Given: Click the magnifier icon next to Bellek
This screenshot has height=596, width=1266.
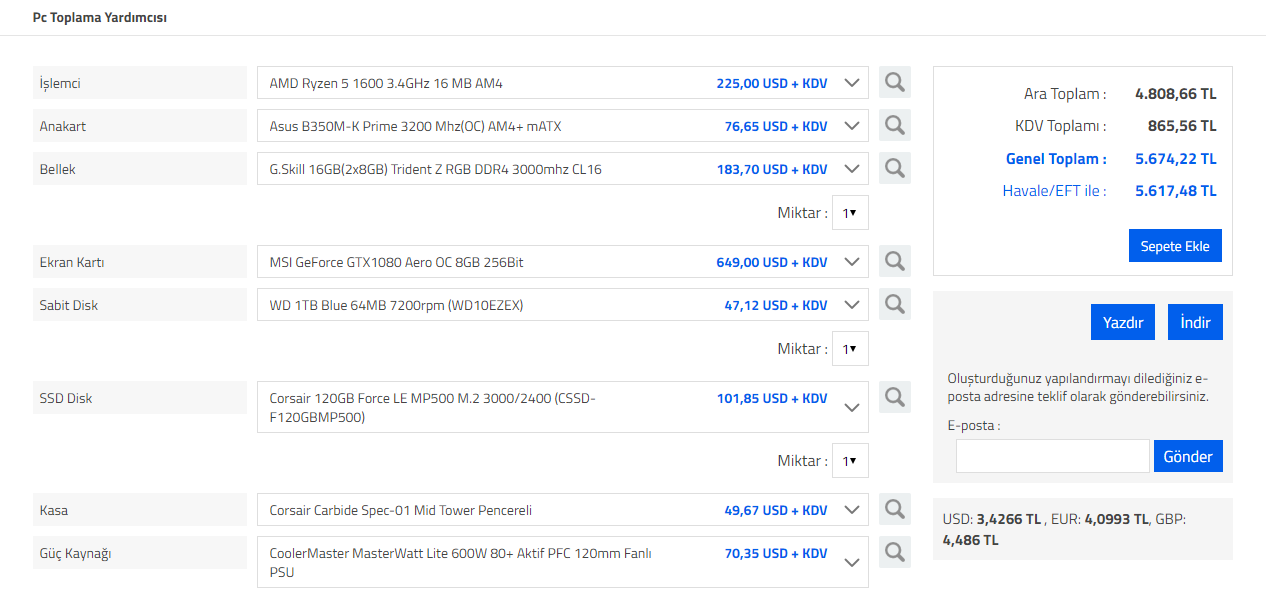Looking at the screenshot, I should (x=895, y=169).
